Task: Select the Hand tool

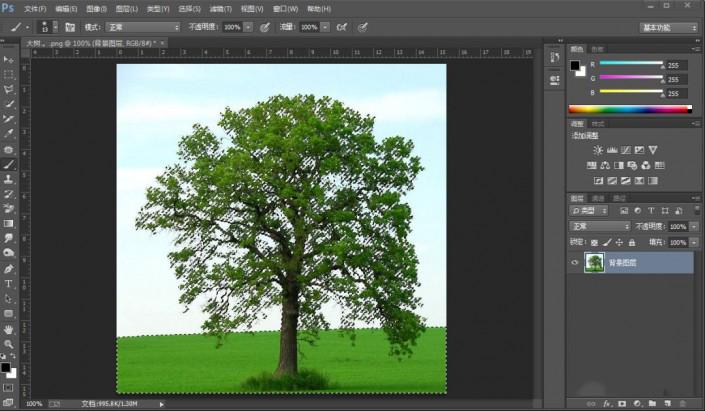Action: pyautogui.click(x=9, y=328)
